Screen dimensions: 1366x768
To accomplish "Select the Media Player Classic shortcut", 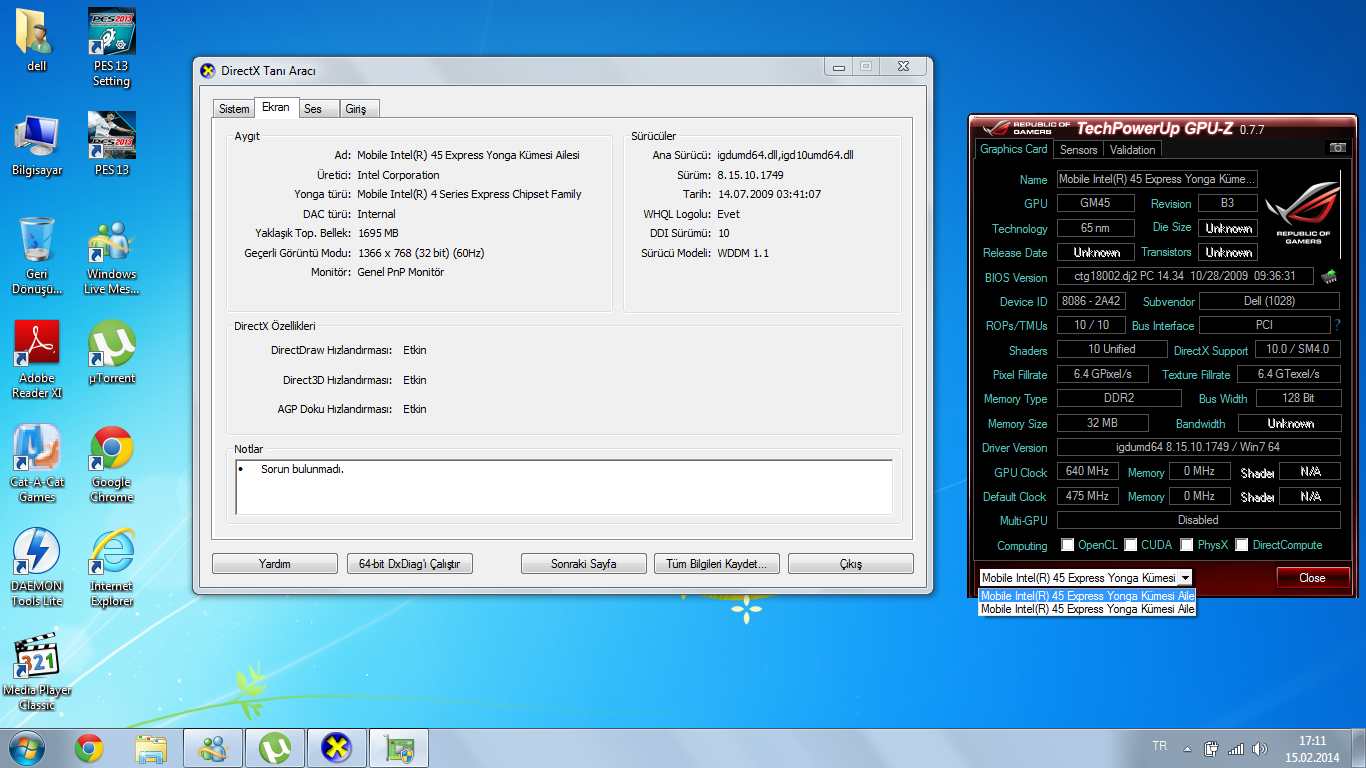I will 37,671.
